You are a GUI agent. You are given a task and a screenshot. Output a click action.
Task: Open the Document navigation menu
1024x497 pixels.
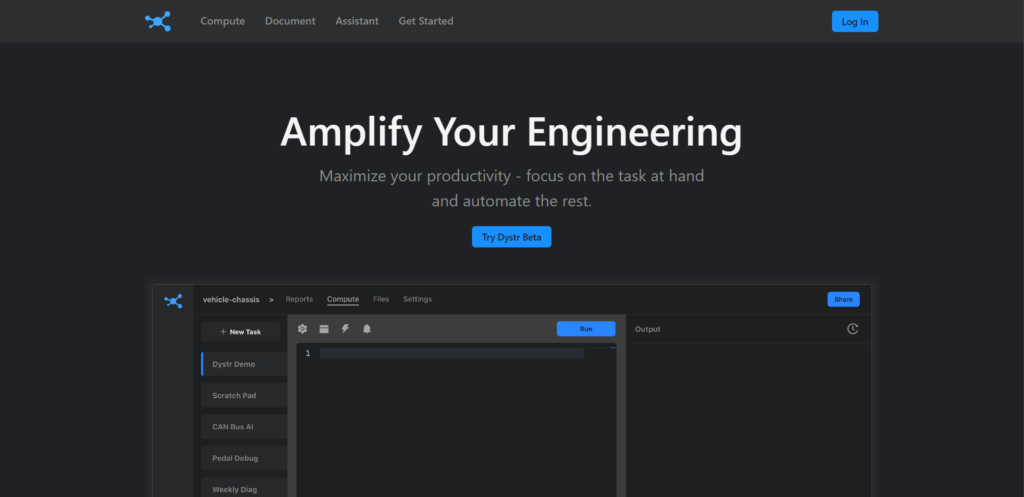coord(290,21)
